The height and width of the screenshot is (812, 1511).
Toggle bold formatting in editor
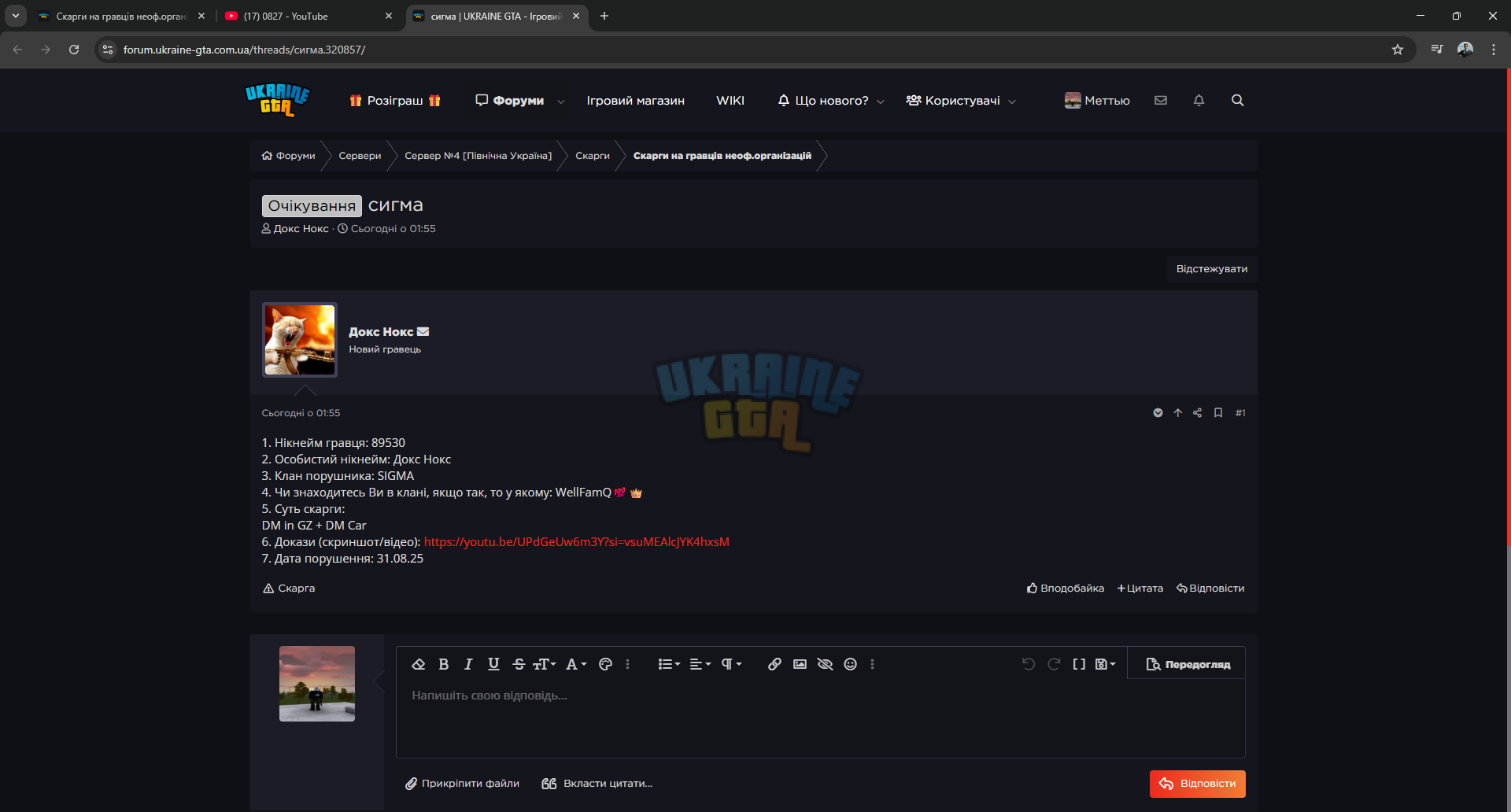(444, 664)
